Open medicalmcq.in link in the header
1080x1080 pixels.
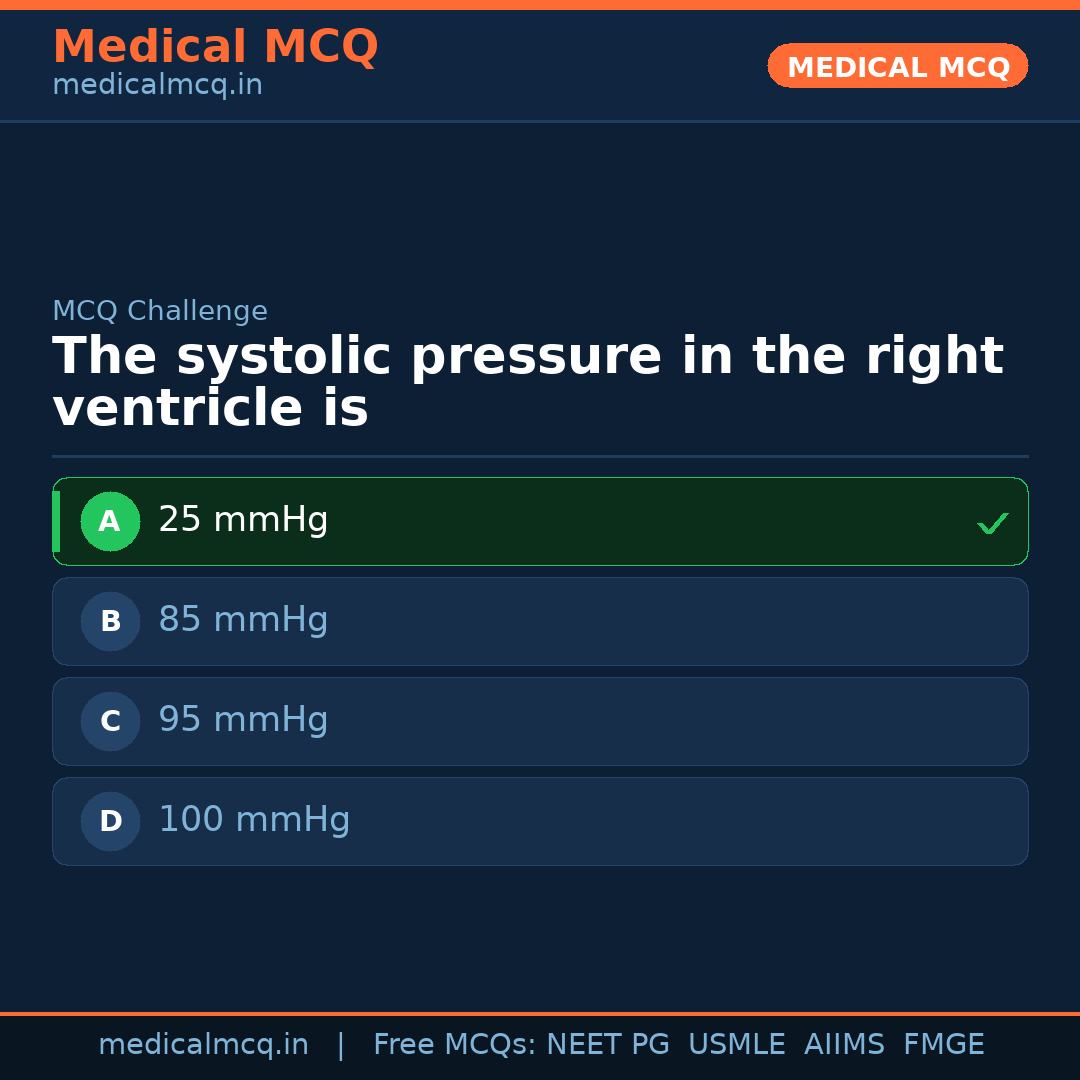tap(157, 86)
